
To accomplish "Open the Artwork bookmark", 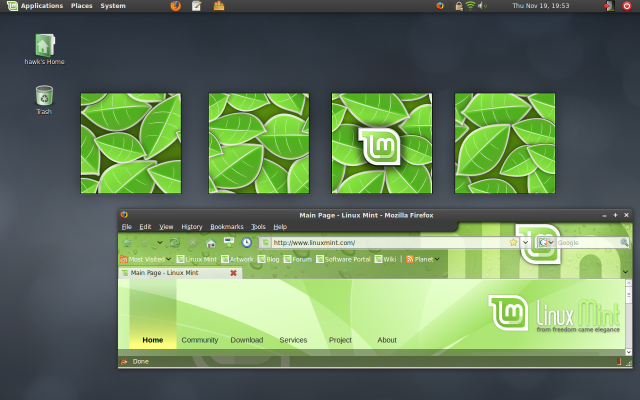I will (x=237, y=259).
